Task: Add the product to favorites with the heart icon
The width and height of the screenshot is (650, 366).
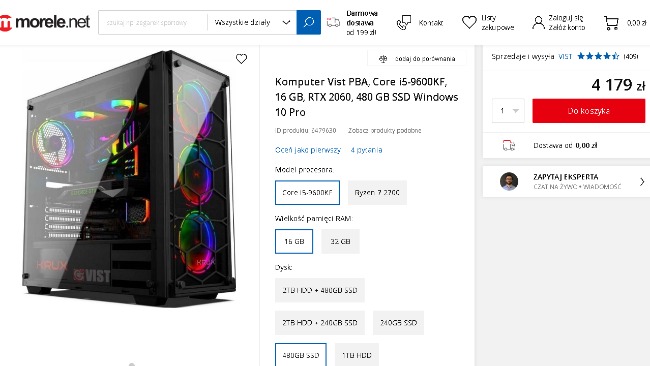Action: tap(241, 58)
